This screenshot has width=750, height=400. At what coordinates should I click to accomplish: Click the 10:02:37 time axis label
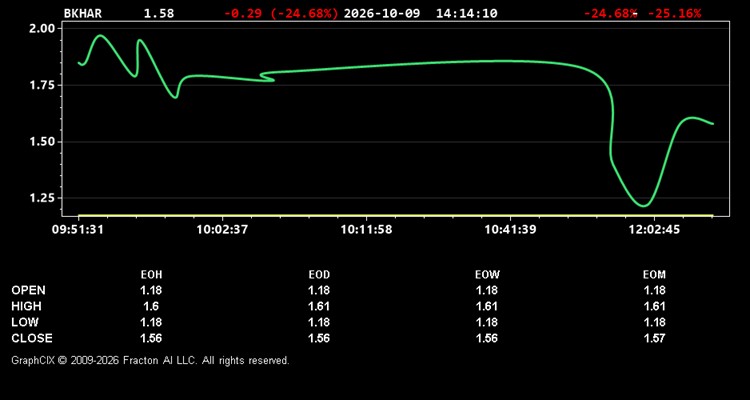pos(222,229)
